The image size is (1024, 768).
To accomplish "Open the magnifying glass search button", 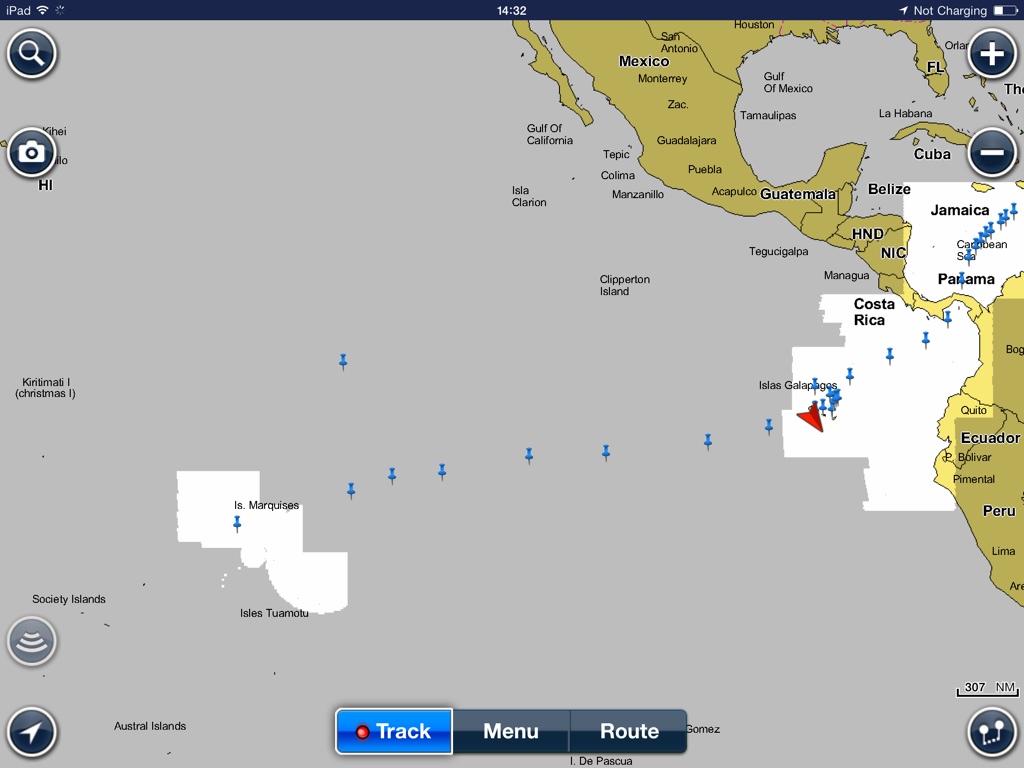I will tap(32, 53).
